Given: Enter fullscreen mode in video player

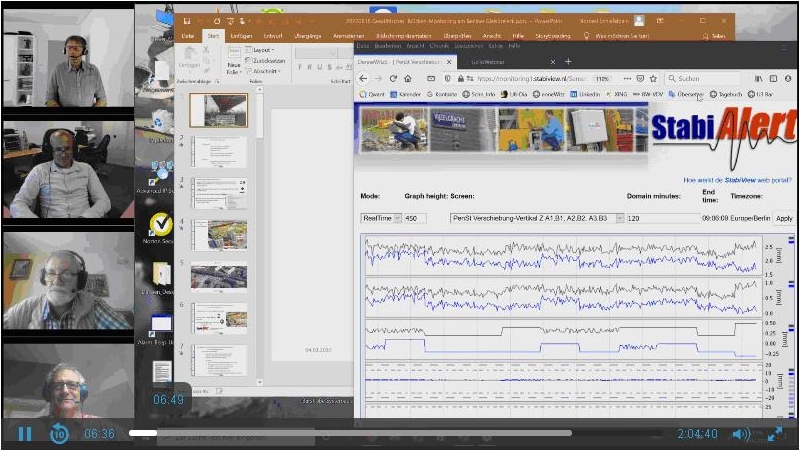Looking at the screenshot, I should tap(775, 434).
